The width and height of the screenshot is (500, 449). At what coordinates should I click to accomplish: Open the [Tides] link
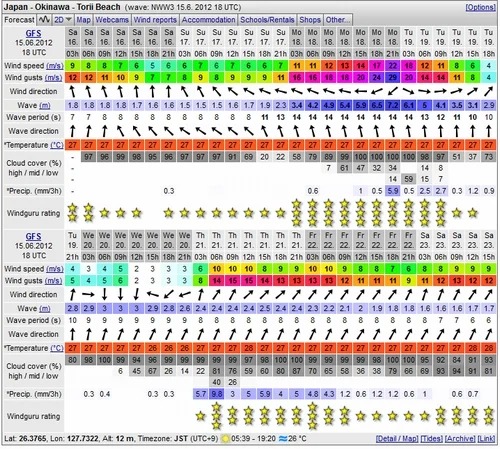[431, 439]
